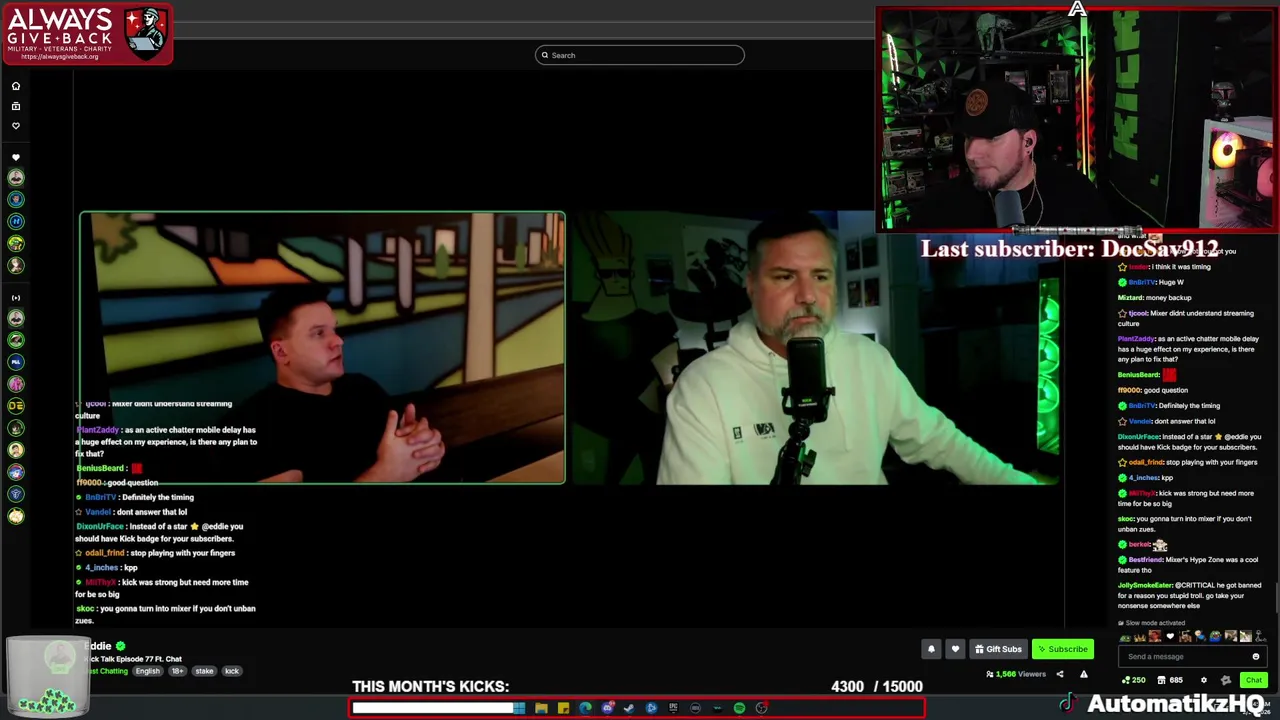Click the 1,566 Viewers count
Viewport: 1280px width, 720px height.
click(1016, 674)
